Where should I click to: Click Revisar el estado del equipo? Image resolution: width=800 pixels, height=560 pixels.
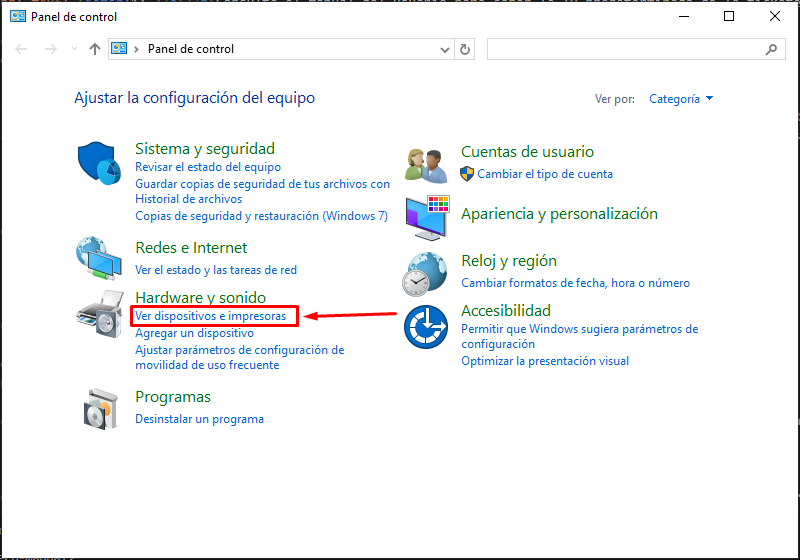coord(208,167)
